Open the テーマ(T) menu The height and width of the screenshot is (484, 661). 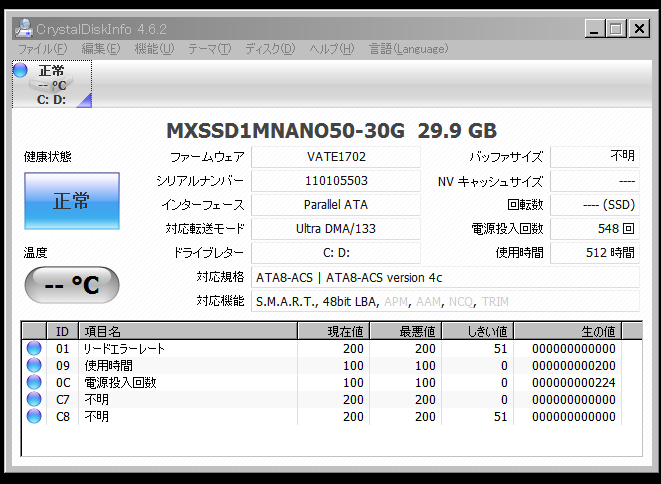(x=209, y=49)
